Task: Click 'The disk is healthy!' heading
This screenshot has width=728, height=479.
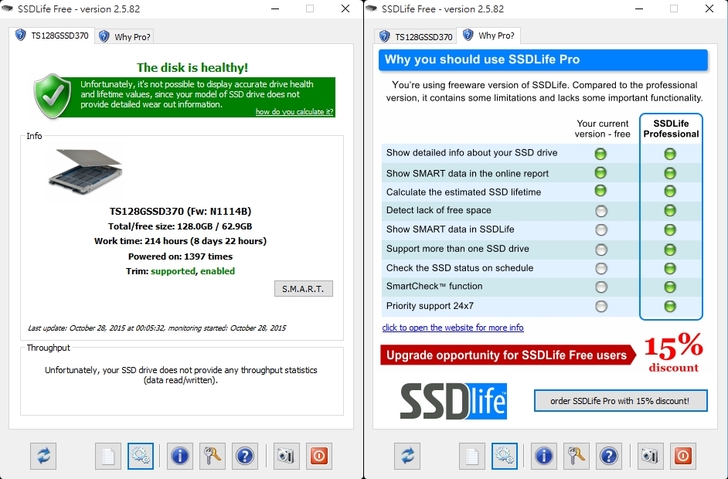Action: click(192, 68)
